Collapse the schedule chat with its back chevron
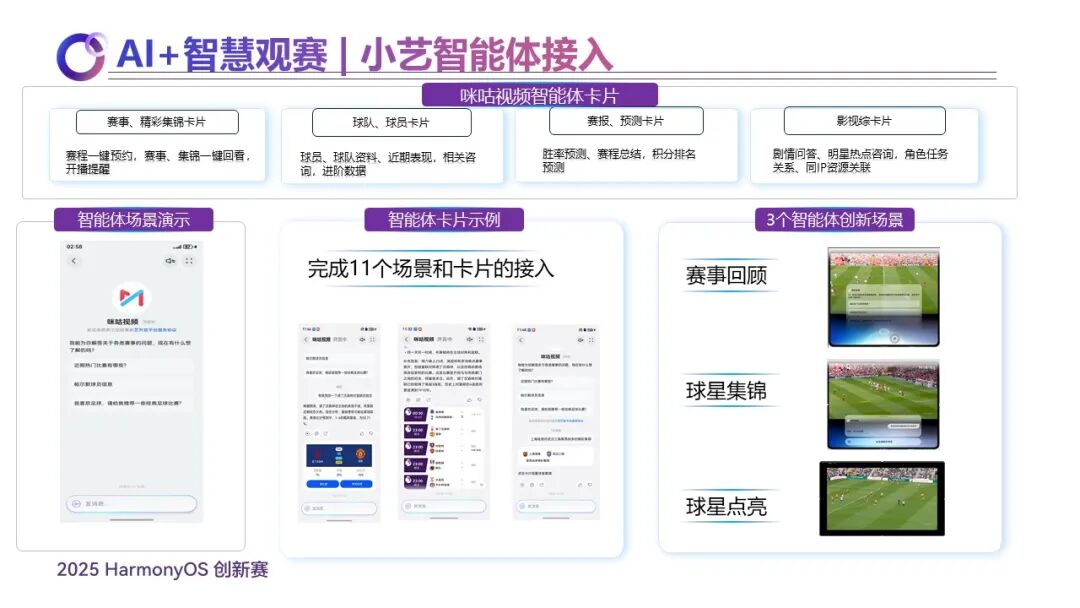Viewport: 1080px width, 608px height. tap(405, 339)
